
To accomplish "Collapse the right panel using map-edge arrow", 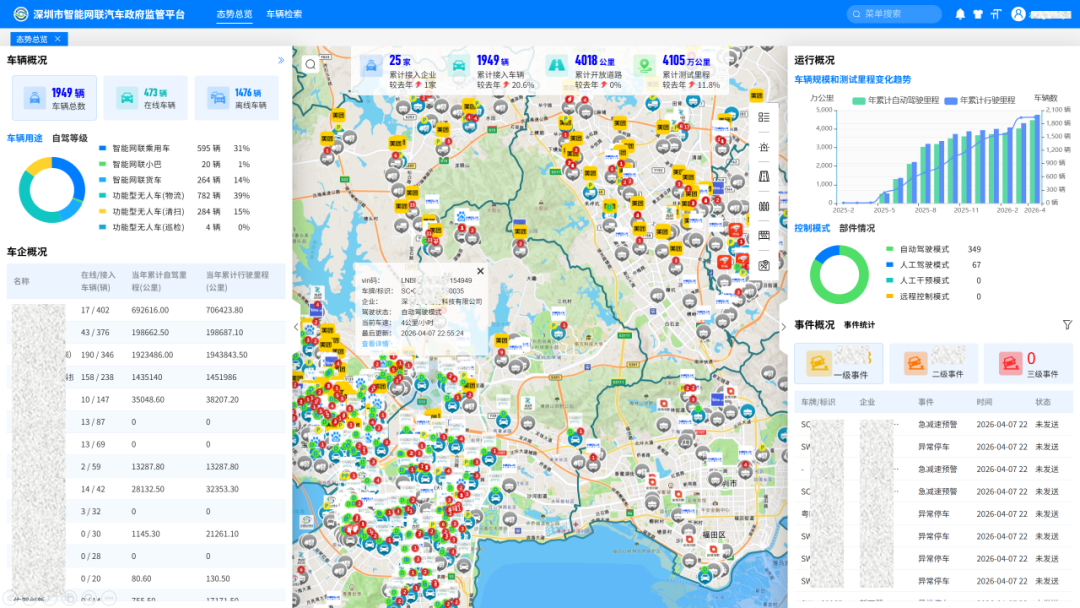I will click(783, 327).
